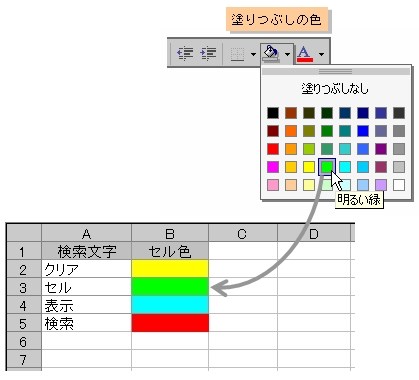Screen dimensions: 419x380
Task: Pick the magenta pink swatch
Action: (273, 167)
